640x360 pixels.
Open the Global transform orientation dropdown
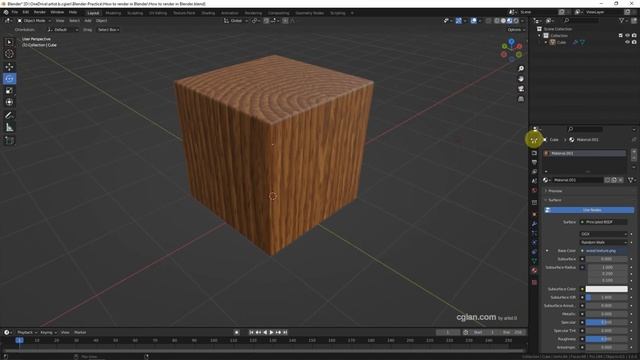[x=235, y=20]
